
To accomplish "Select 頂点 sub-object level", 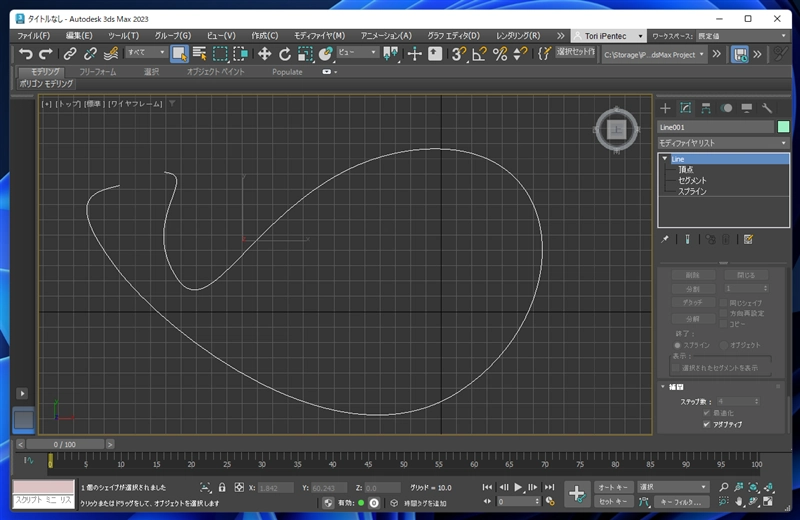I will [x=686, y=169].
